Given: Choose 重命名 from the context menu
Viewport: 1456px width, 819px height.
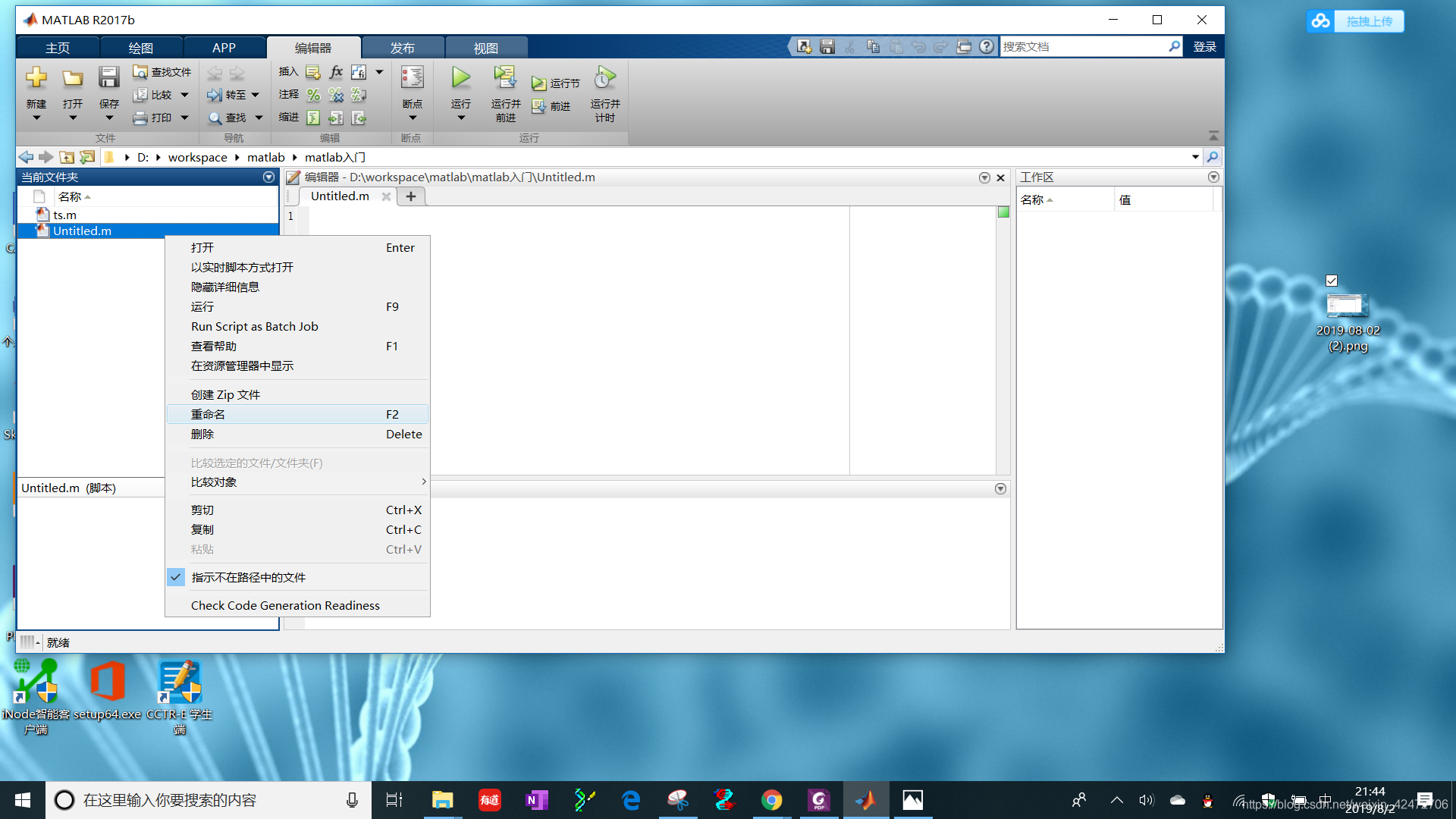Looking at the screenshot, I should [297, 414].
